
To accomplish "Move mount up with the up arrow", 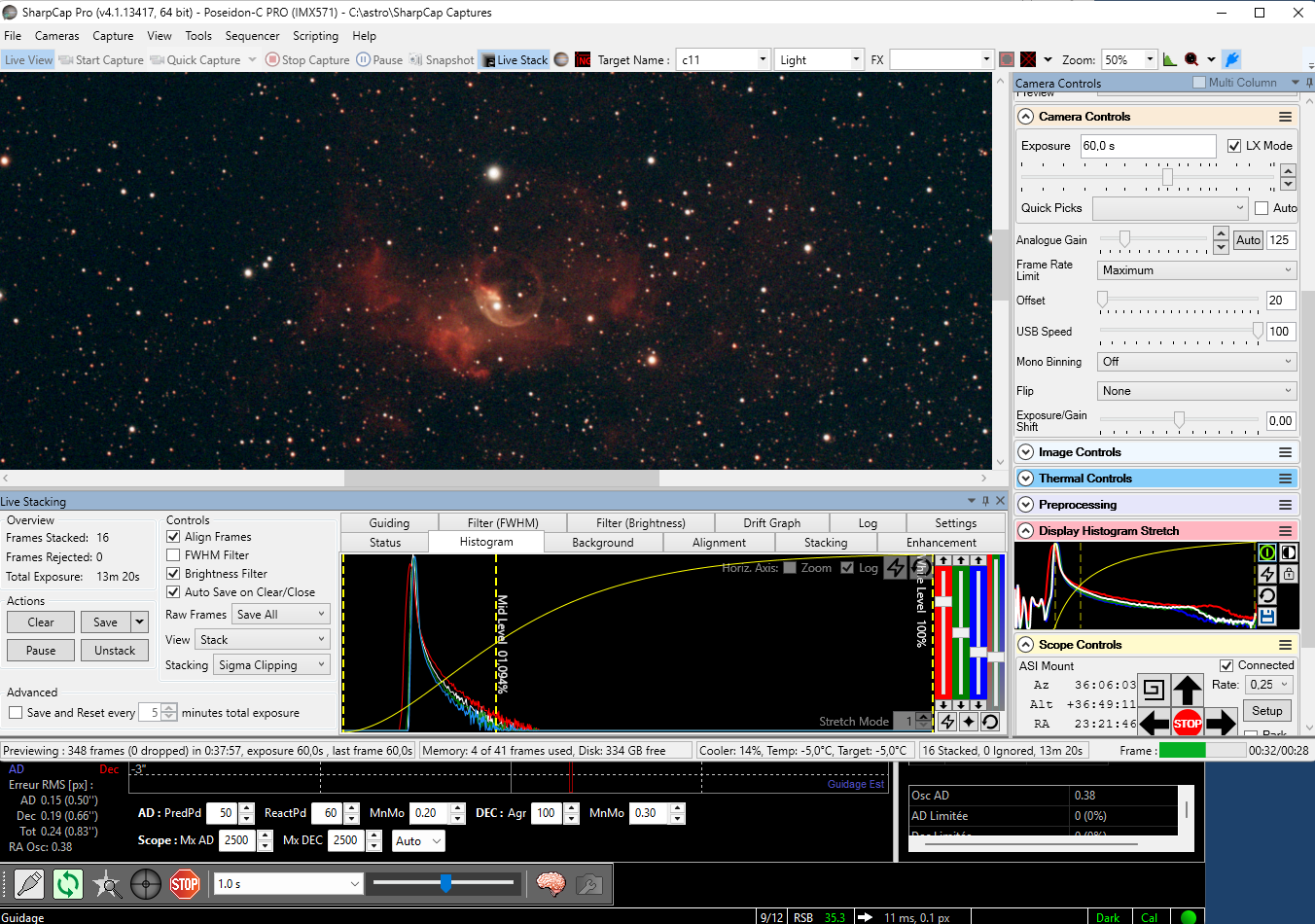I will 1187,690.
